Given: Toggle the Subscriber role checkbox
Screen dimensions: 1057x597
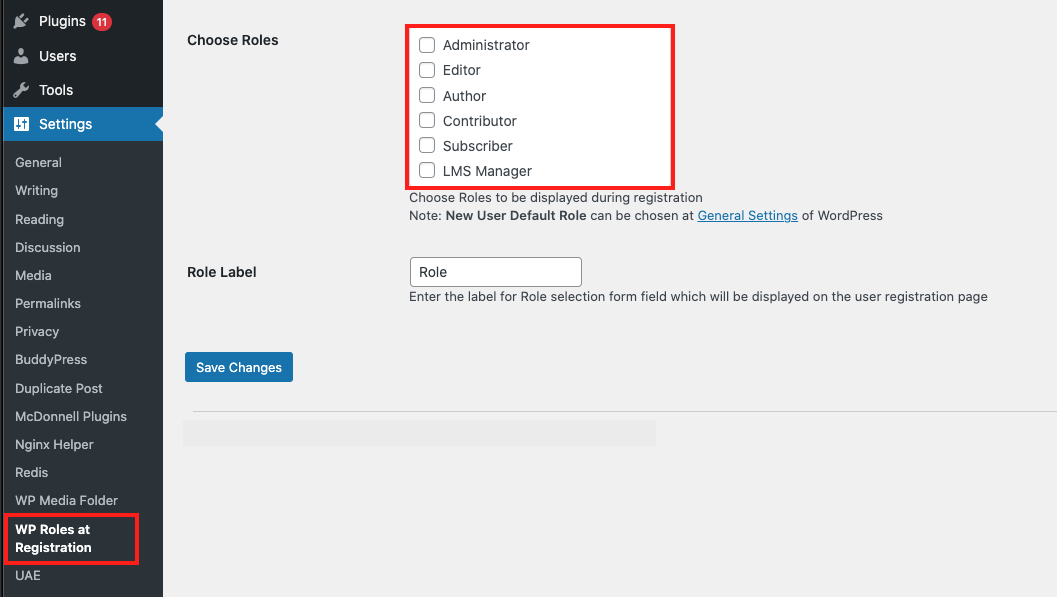Looking at the screenshot, I should [427, 145].
